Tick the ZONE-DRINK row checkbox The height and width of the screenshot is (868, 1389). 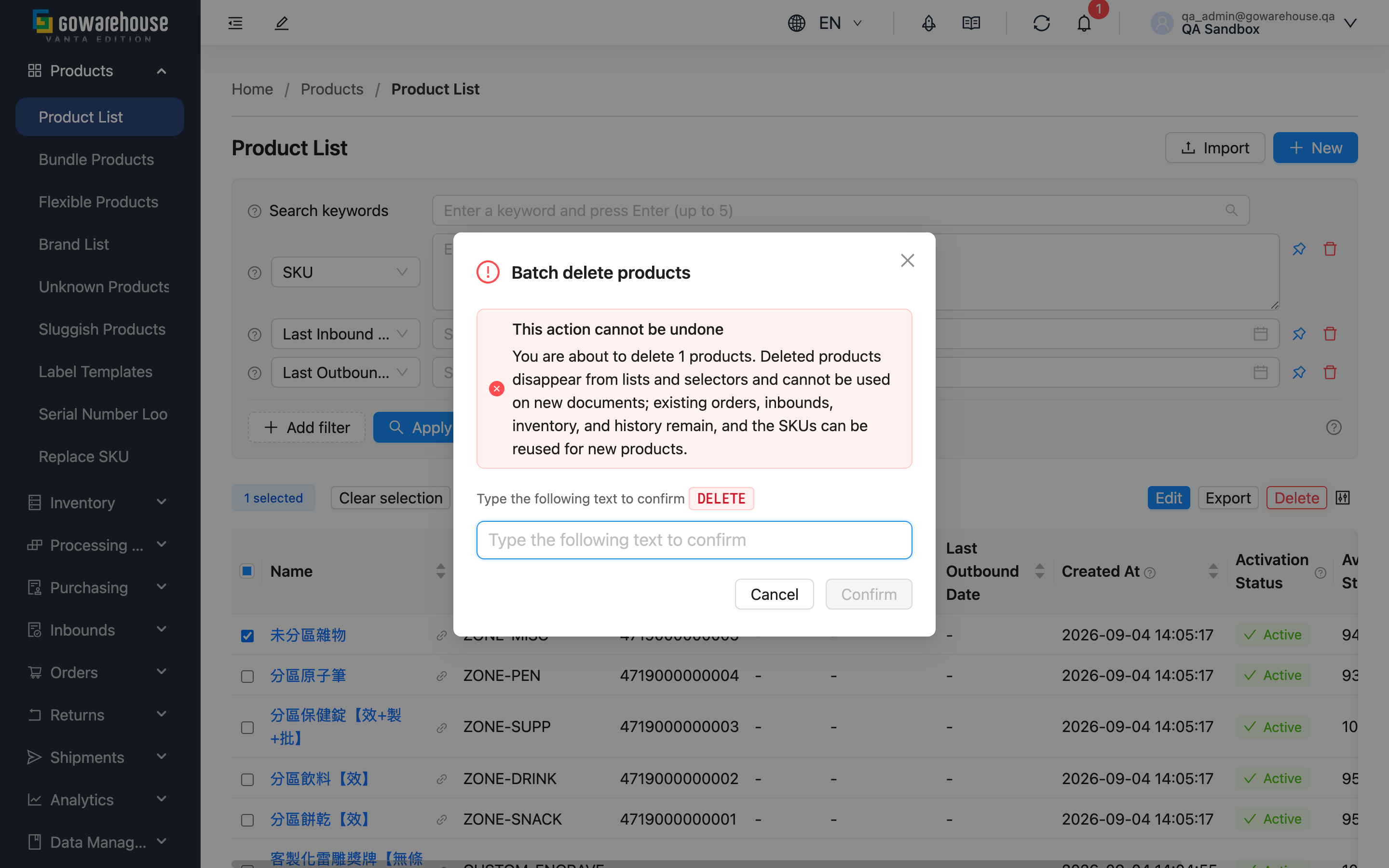(247, 780)
